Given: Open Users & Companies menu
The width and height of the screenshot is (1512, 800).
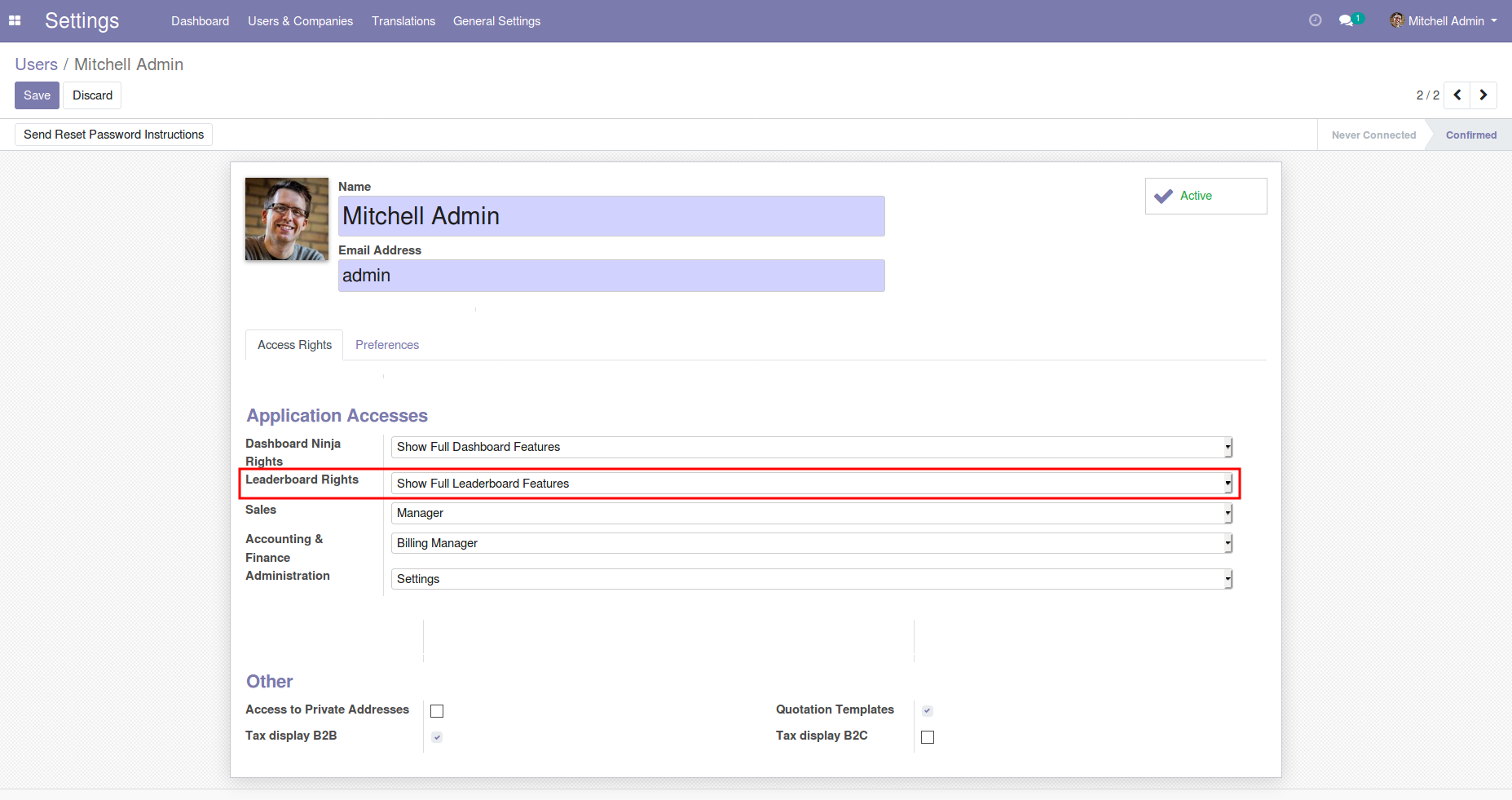Looking at the screenshot, I should click(x=300, y=21).
